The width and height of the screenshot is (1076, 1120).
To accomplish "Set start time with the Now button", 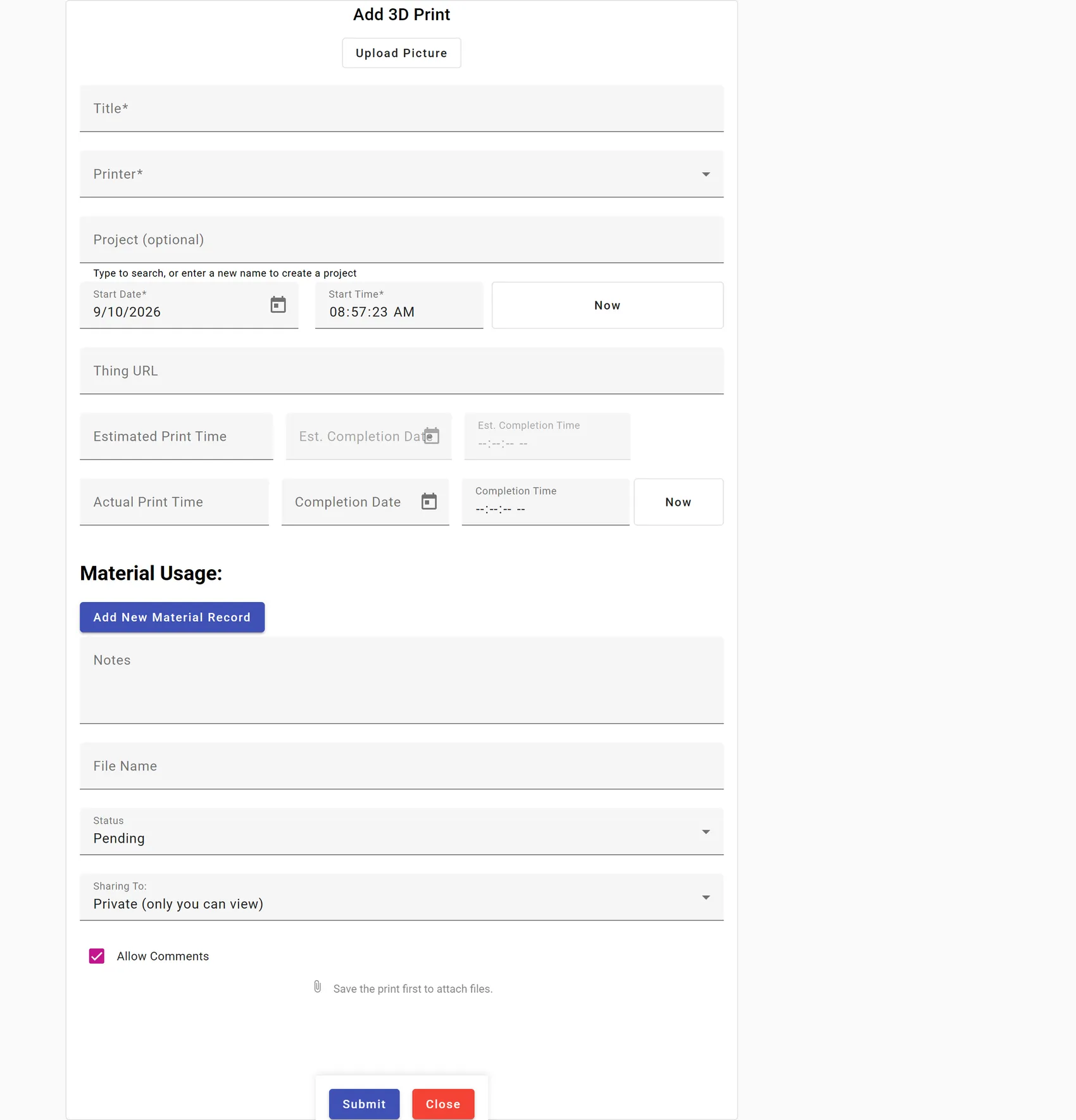I will point(608,305).
